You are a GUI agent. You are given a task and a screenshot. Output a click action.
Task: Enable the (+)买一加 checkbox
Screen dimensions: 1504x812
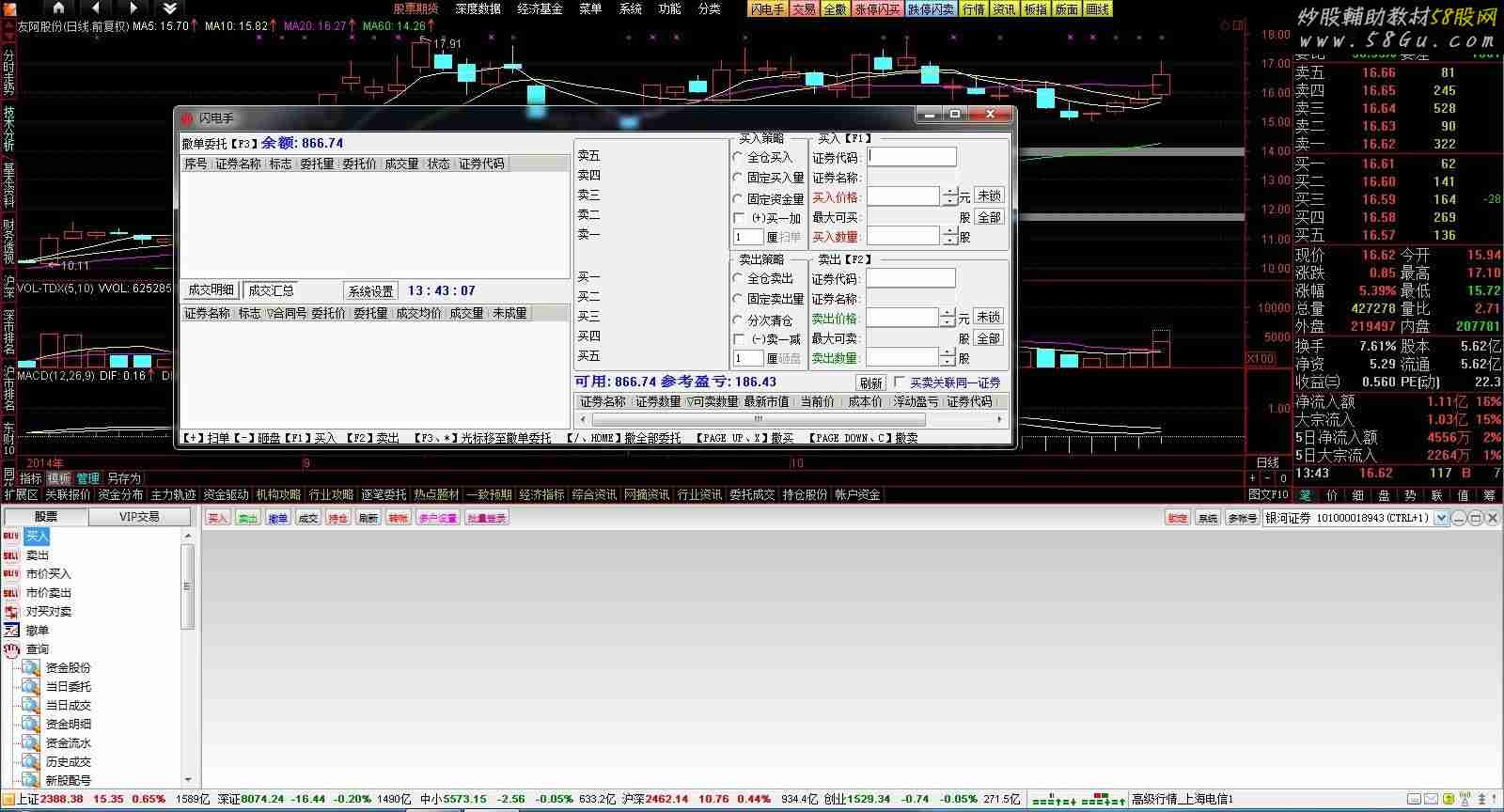739,218
